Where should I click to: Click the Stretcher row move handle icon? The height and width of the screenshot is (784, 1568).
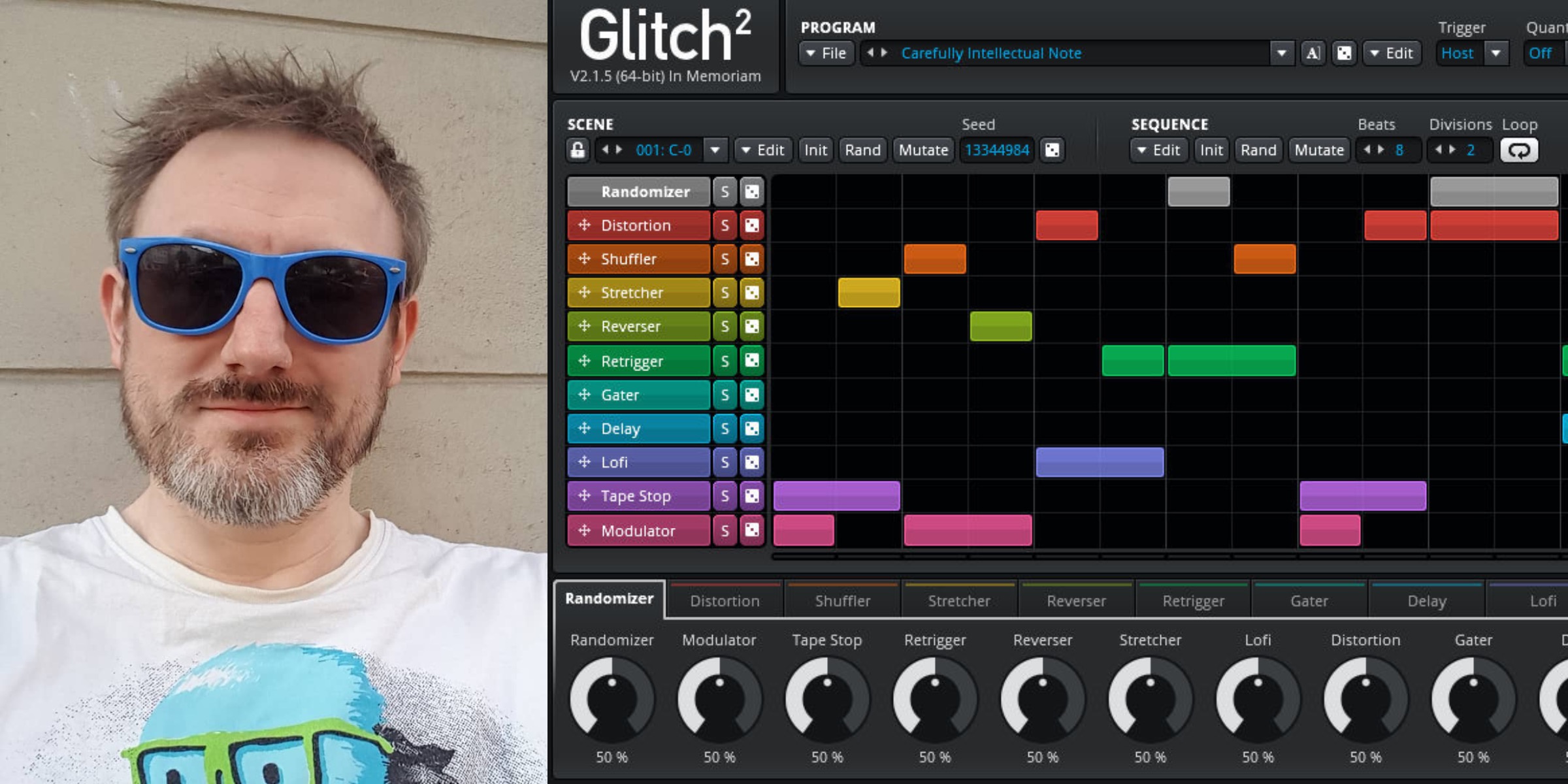pyautogui.click(x=584, y=292)
